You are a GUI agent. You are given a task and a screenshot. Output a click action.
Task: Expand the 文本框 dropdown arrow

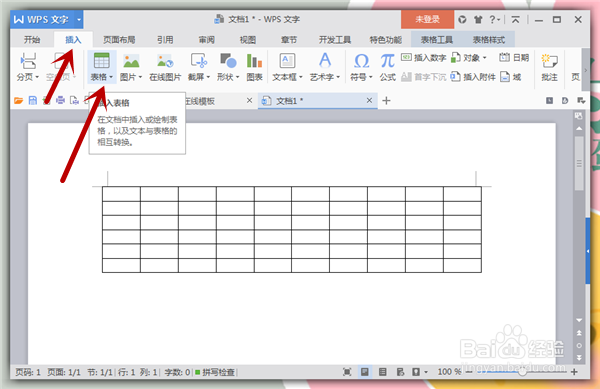click(x=301, y=78)
